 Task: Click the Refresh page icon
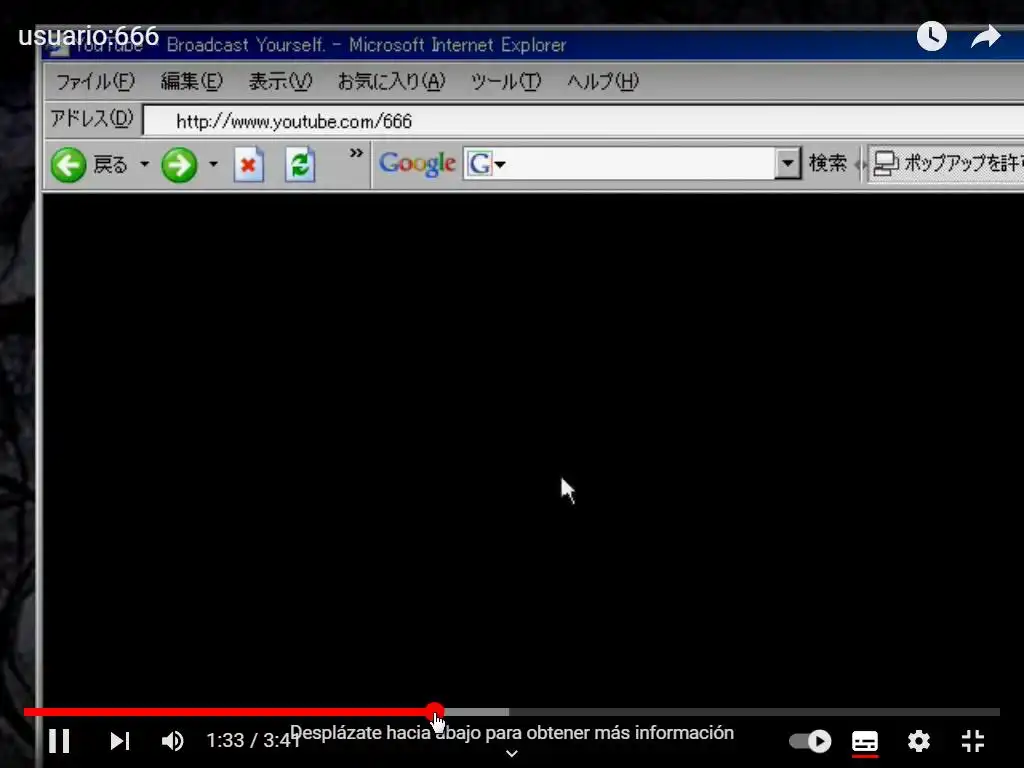click(x=300, y=164)
